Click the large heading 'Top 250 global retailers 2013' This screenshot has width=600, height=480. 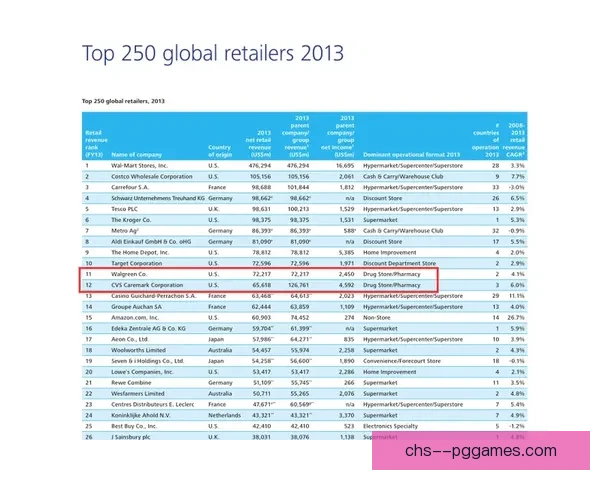click(213, 54)
